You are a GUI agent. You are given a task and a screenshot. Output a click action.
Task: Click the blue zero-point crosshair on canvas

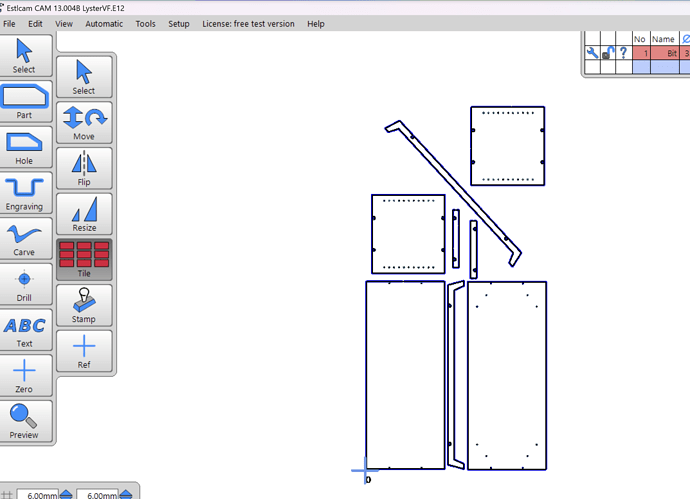(x=365, y=470)
